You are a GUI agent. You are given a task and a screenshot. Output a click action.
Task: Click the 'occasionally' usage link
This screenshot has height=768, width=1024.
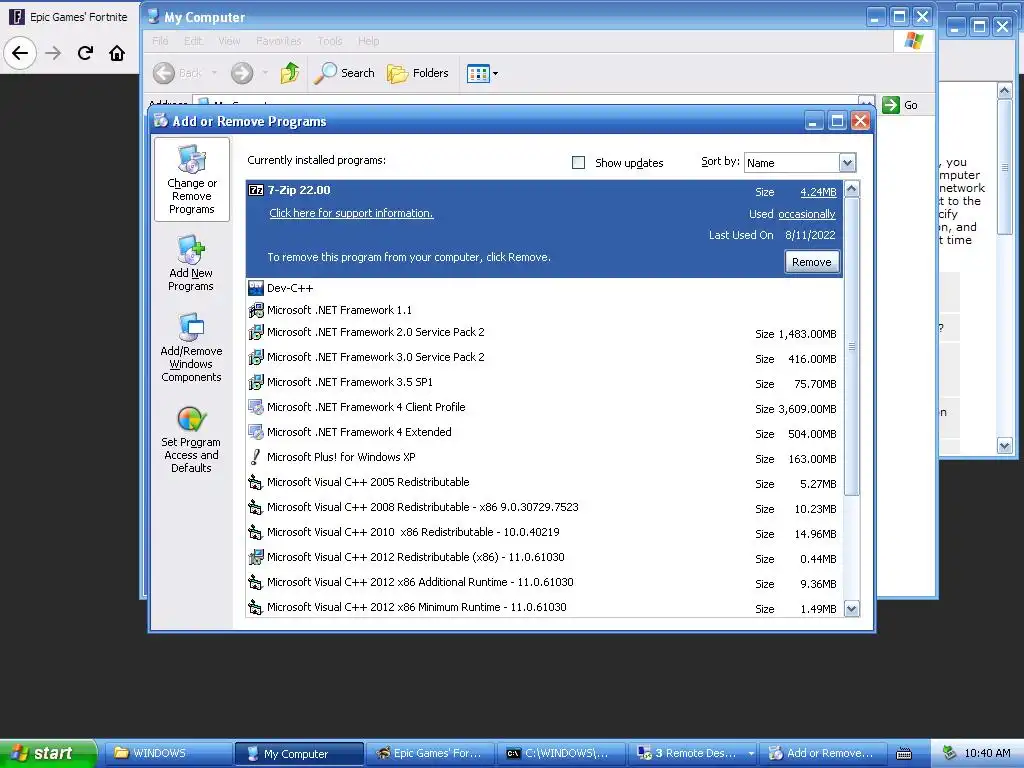click(807, 214)
